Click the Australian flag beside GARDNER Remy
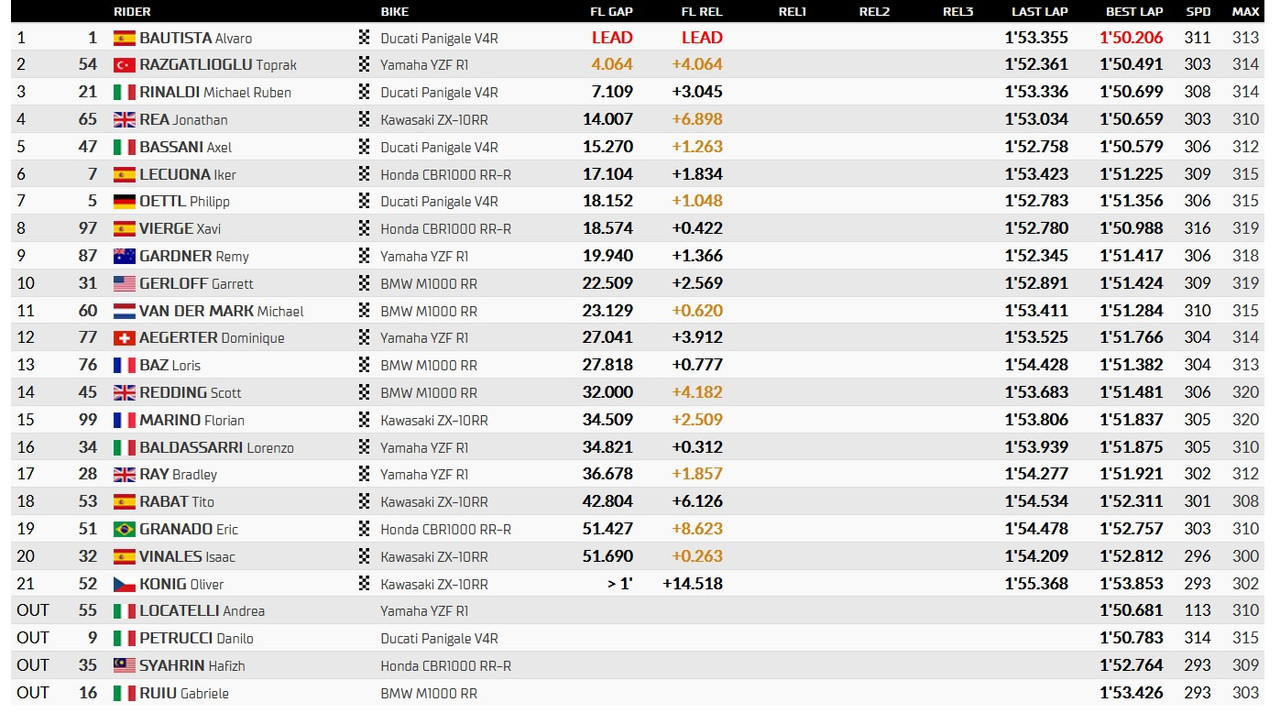Viewport: 1280px width, 715px height. click(124, 256)
